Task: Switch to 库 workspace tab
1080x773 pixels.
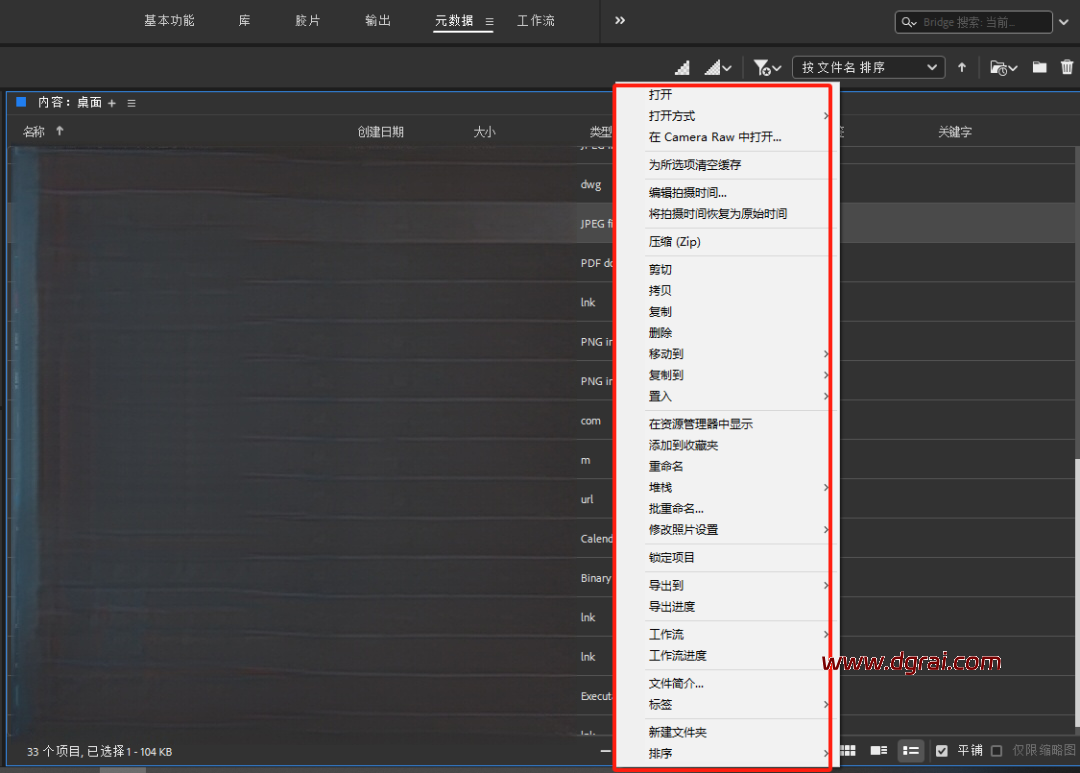Action: click(245, 21)
